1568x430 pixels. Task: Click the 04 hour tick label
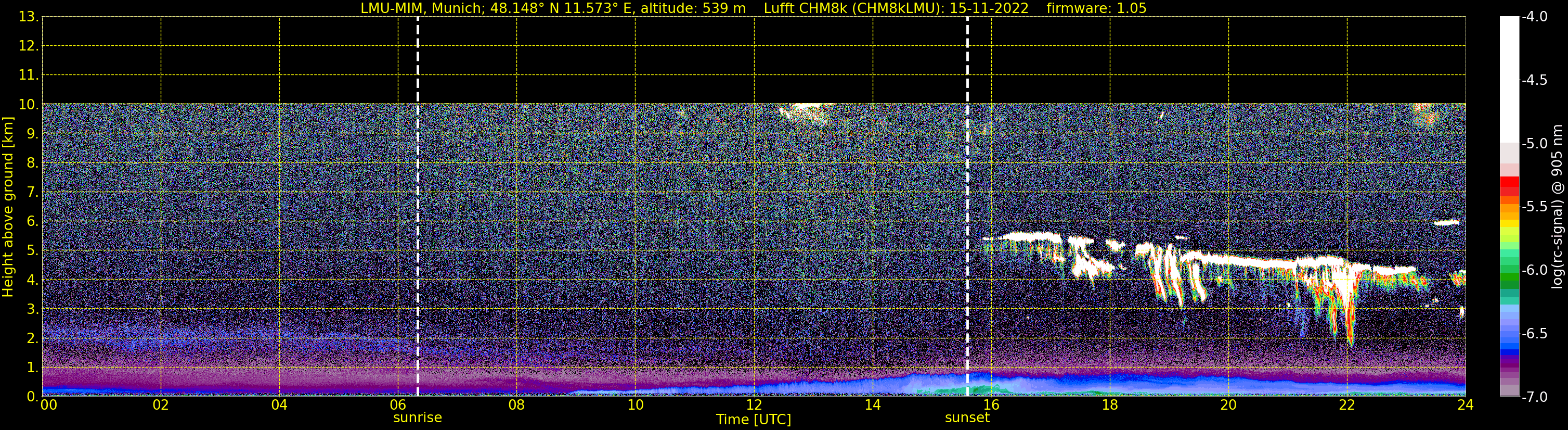tap(279, 405)
